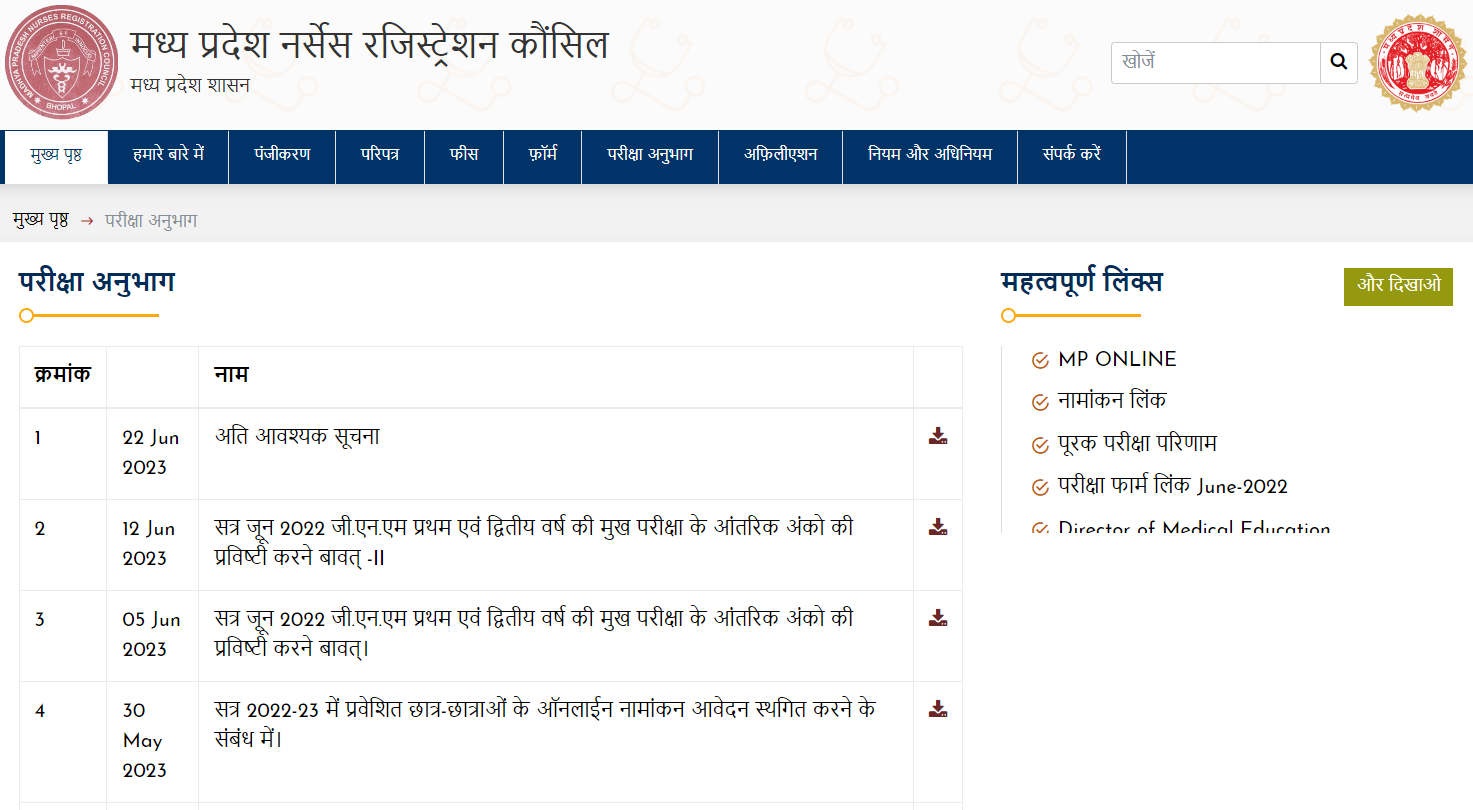The height and width of the screenshot is (810, 1473).
Task: Download the अति आवश्यक सूचना notice
Action: 938,436
